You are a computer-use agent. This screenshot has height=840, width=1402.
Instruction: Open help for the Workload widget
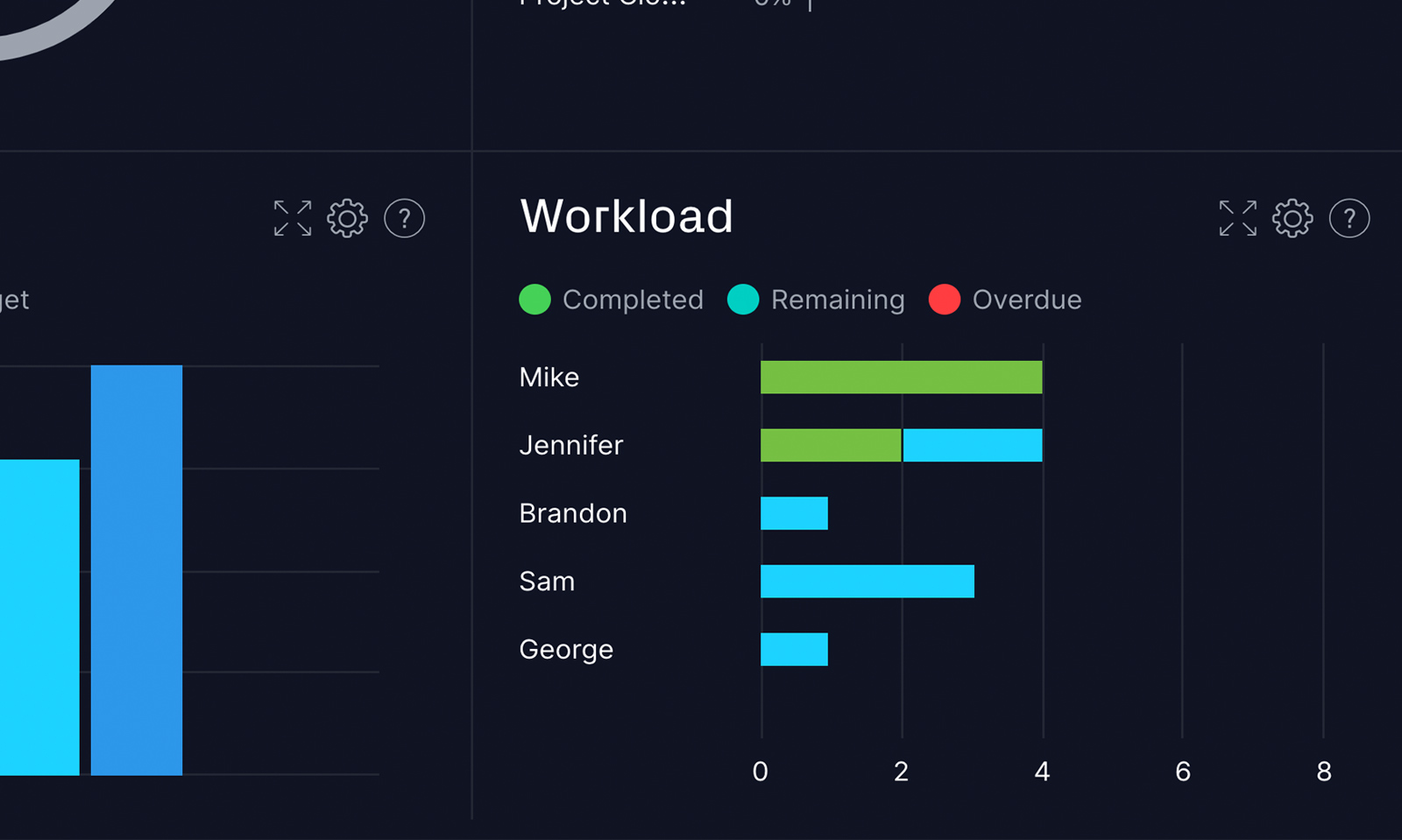point(1349,218)
